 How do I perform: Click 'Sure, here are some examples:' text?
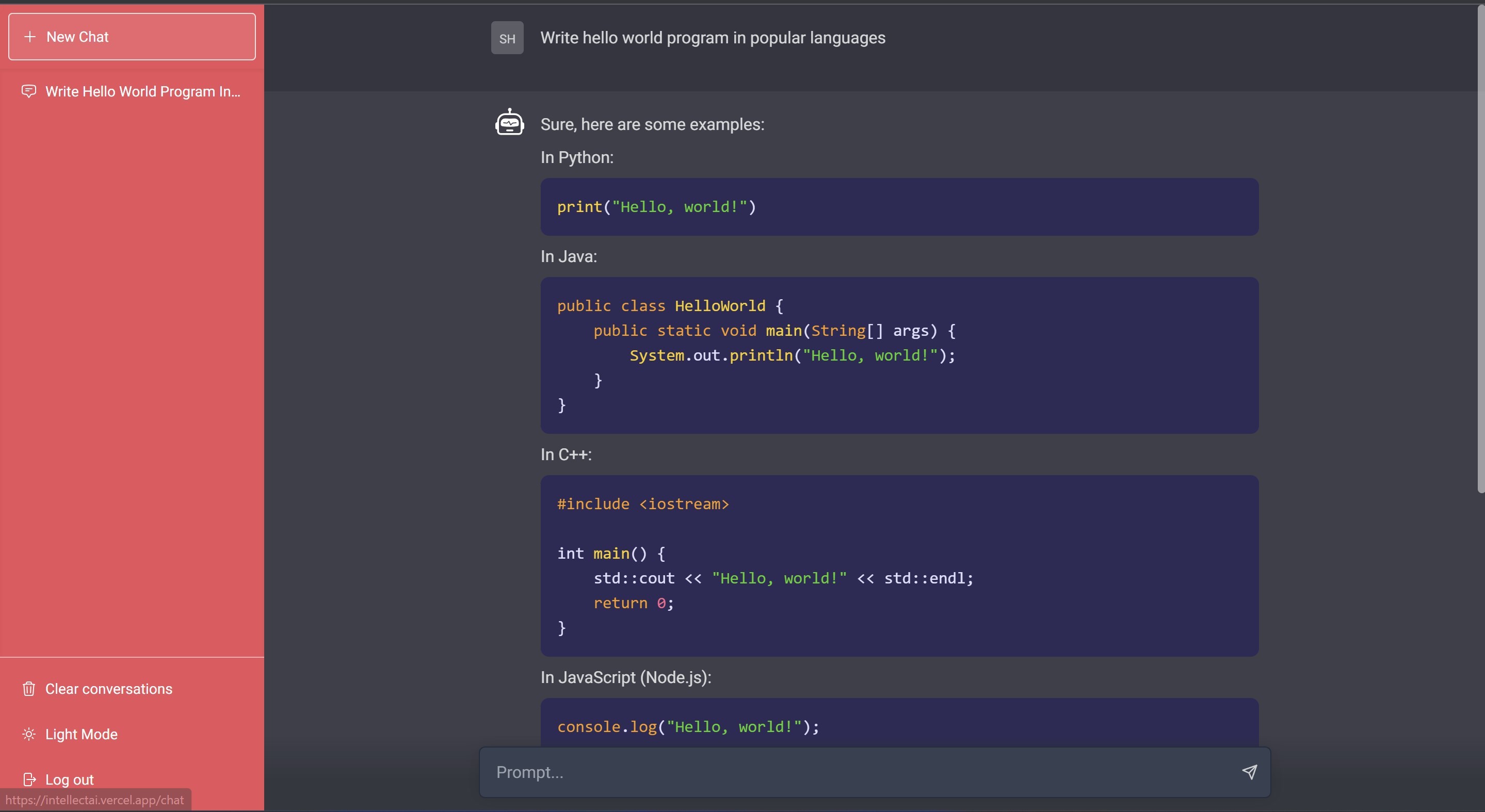coord(652,124)
